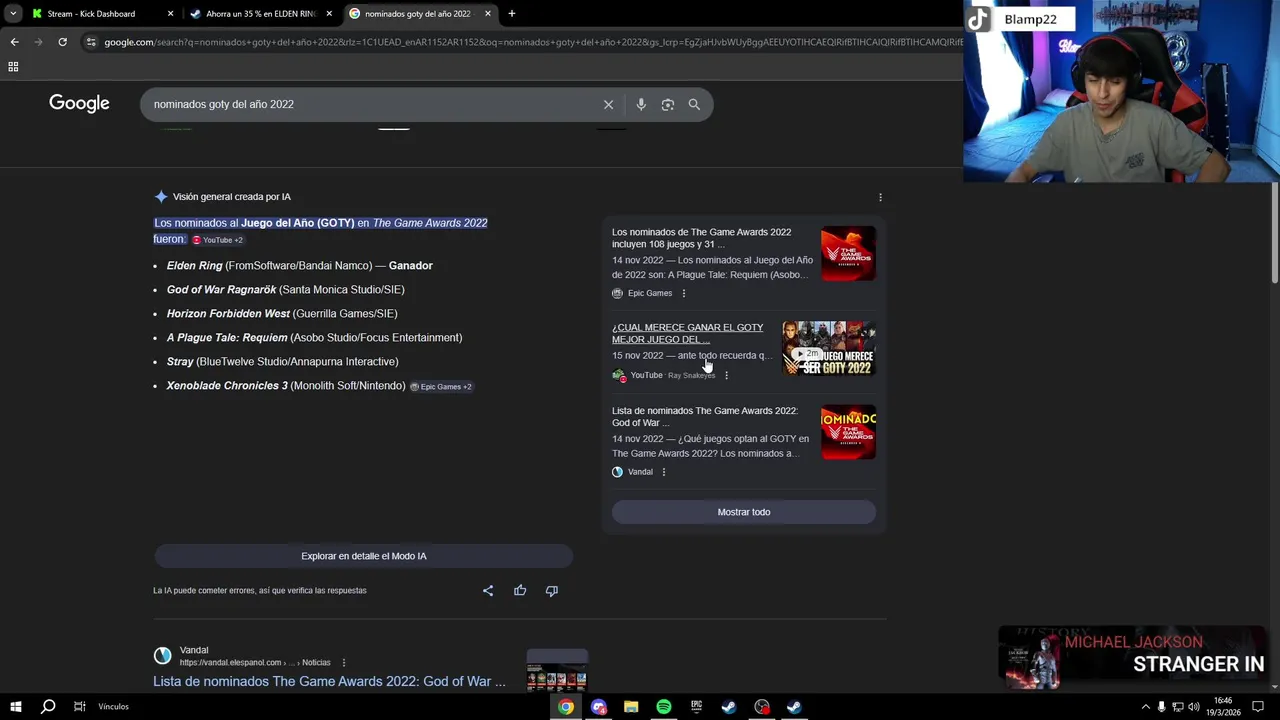Select the Horizon Forbidden West entry
Image resolution: width=1280 pixels, height=720 pixels.
tap(282, 313)
